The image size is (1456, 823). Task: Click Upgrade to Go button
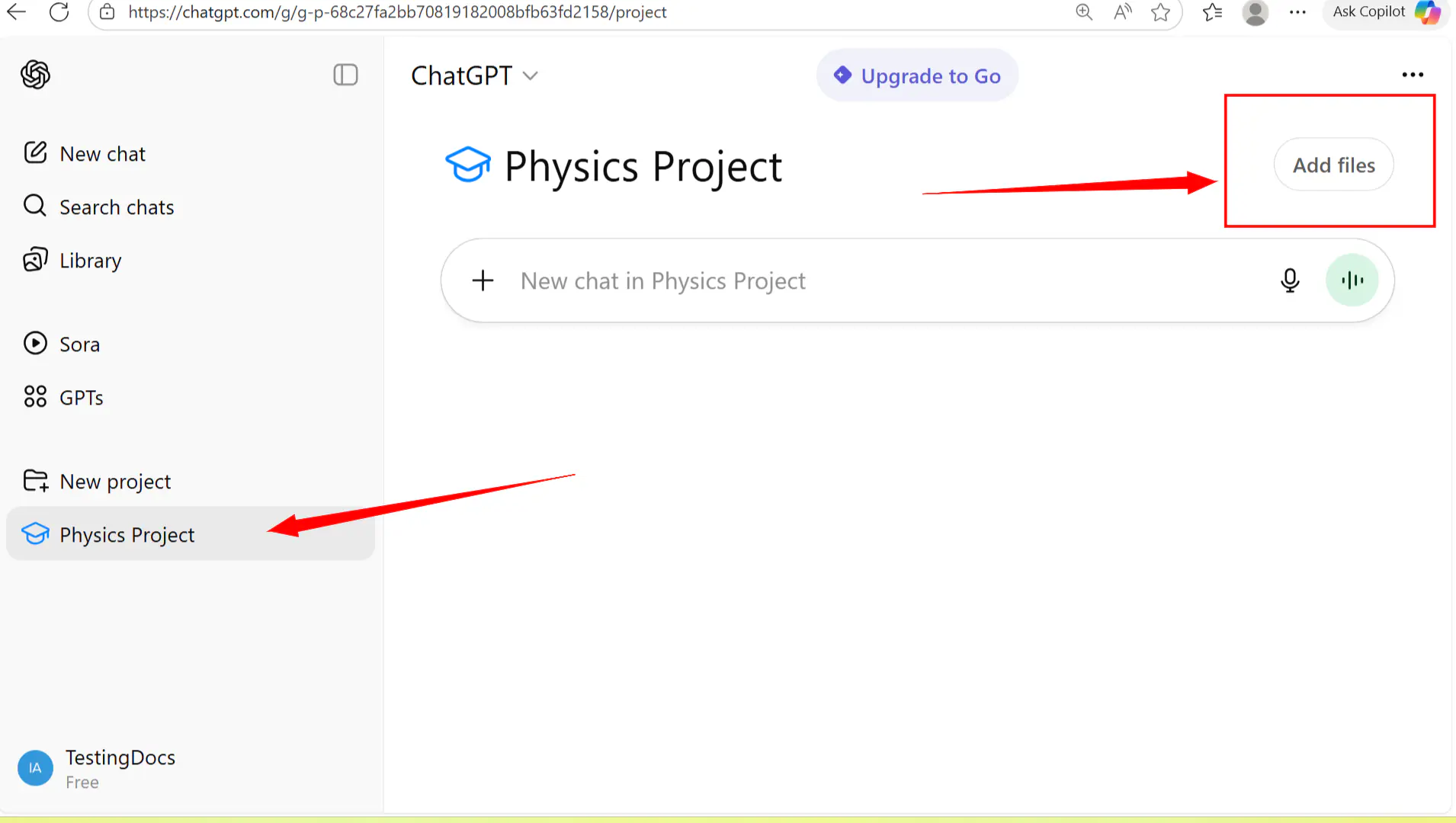[x=917, y=75]
